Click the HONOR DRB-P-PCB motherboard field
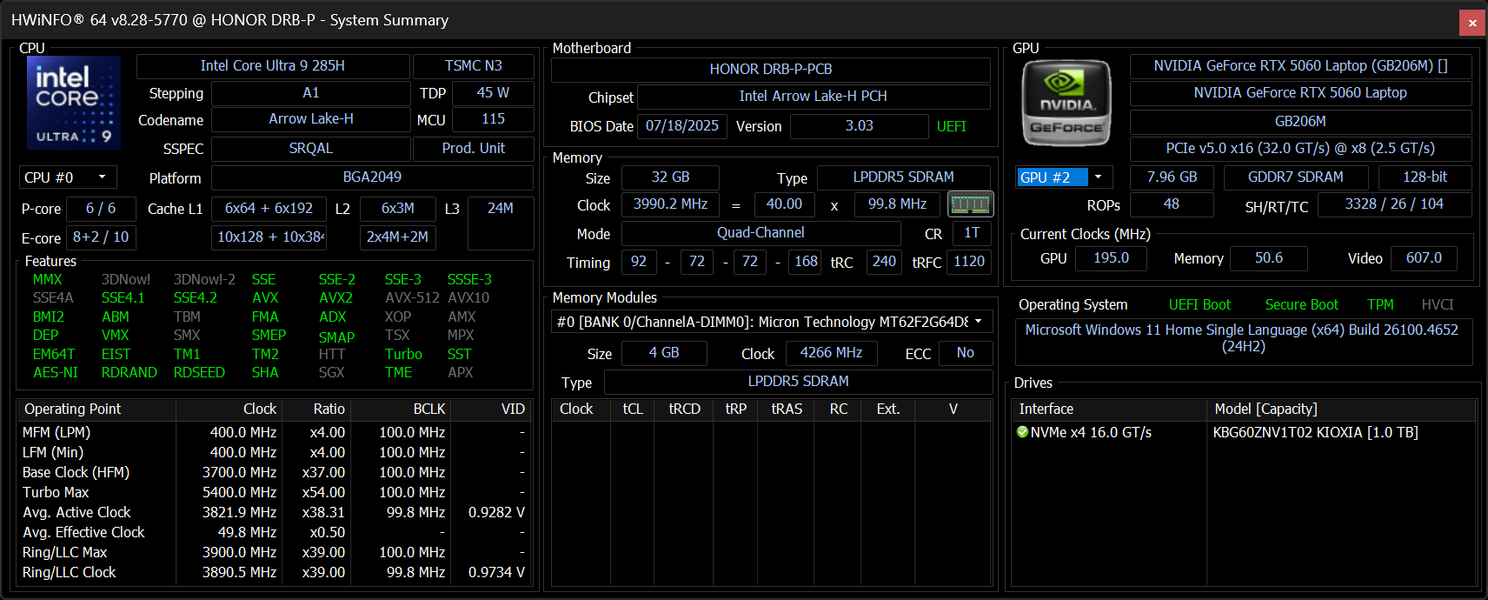 (771, 70)
